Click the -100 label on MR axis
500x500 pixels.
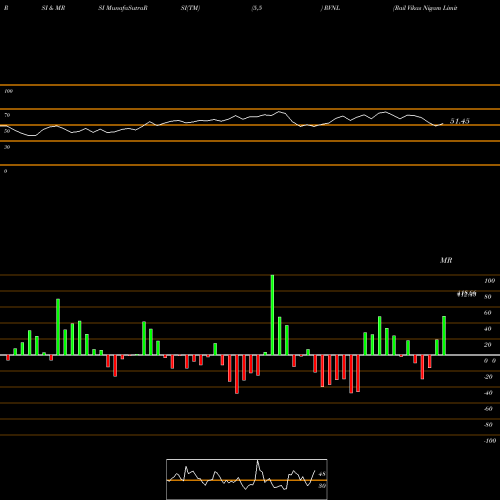[489, 441]
